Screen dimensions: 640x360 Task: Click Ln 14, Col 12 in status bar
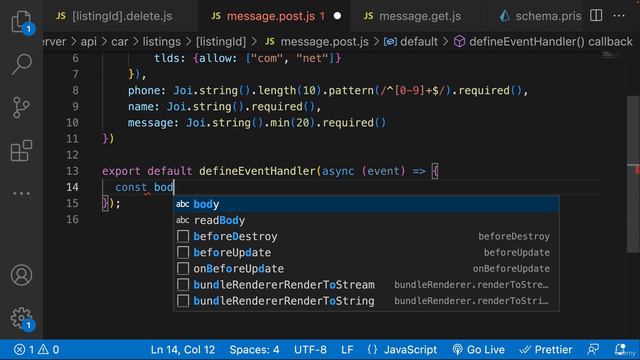(x=182, y=350)
